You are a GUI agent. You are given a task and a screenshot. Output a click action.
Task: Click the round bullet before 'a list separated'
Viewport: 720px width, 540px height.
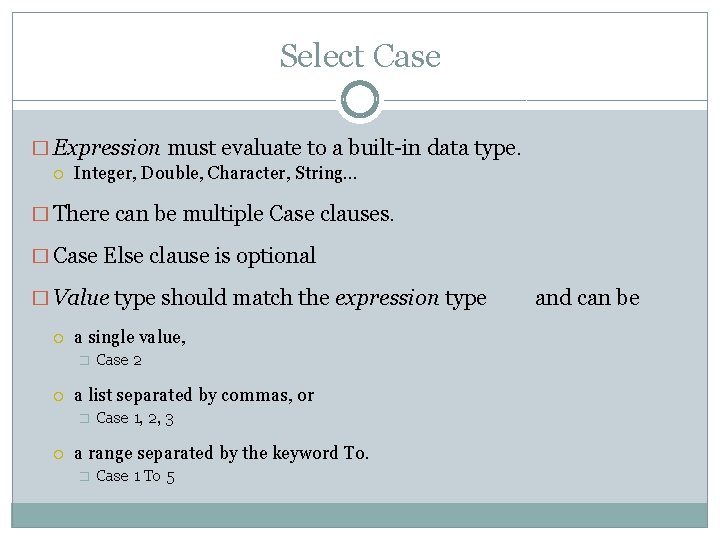click(59, 396)
